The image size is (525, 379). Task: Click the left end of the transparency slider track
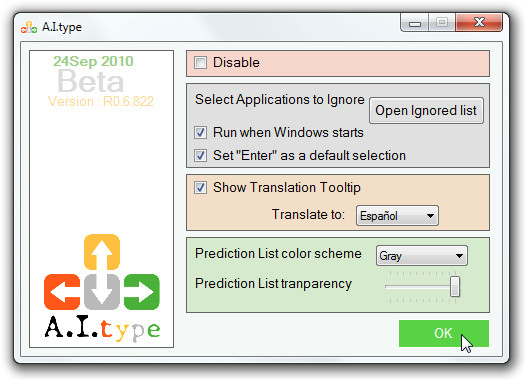[x=388, y=287]
